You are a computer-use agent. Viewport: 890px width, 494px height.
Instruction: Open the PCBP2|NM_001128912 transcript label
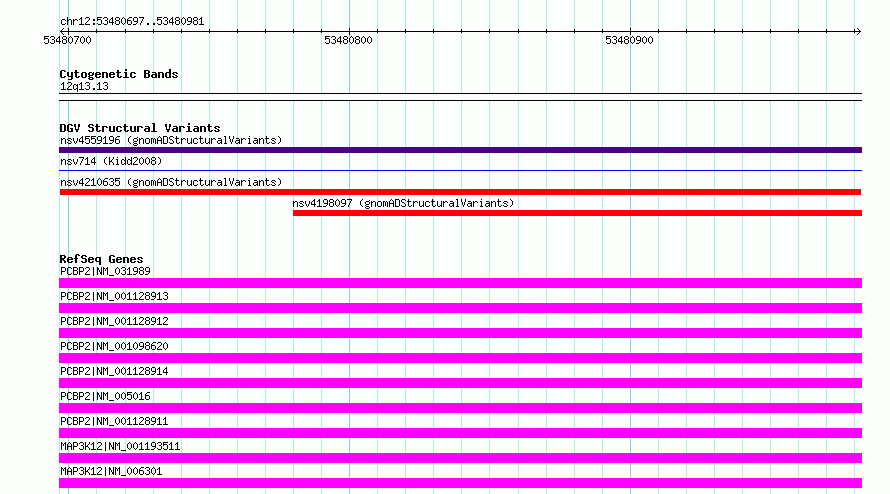[114, 321]
